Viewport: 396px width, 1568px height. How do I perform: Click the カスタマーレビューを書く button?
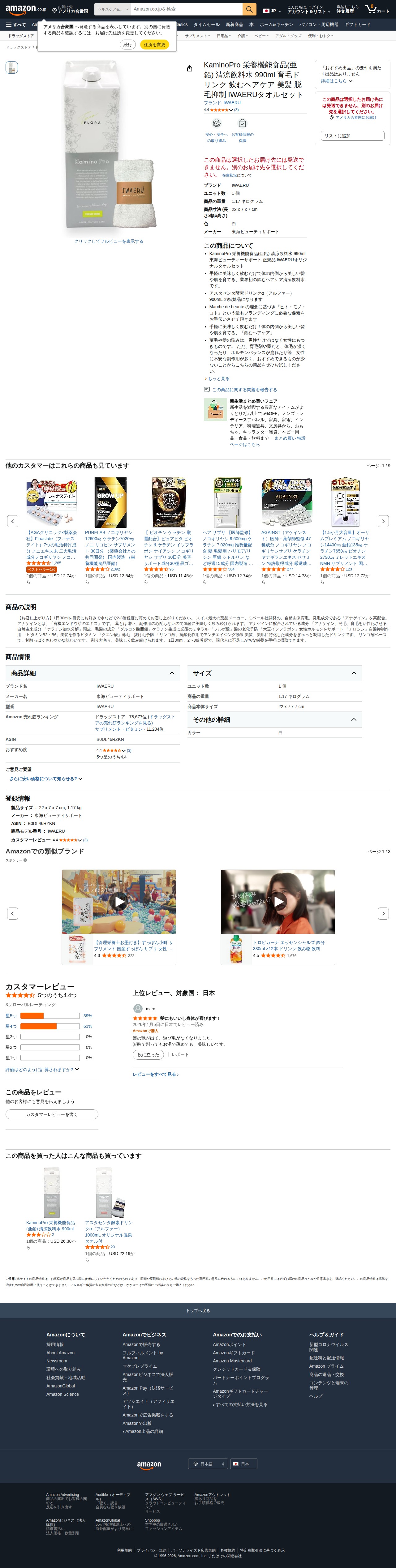tap(52, 1114)
